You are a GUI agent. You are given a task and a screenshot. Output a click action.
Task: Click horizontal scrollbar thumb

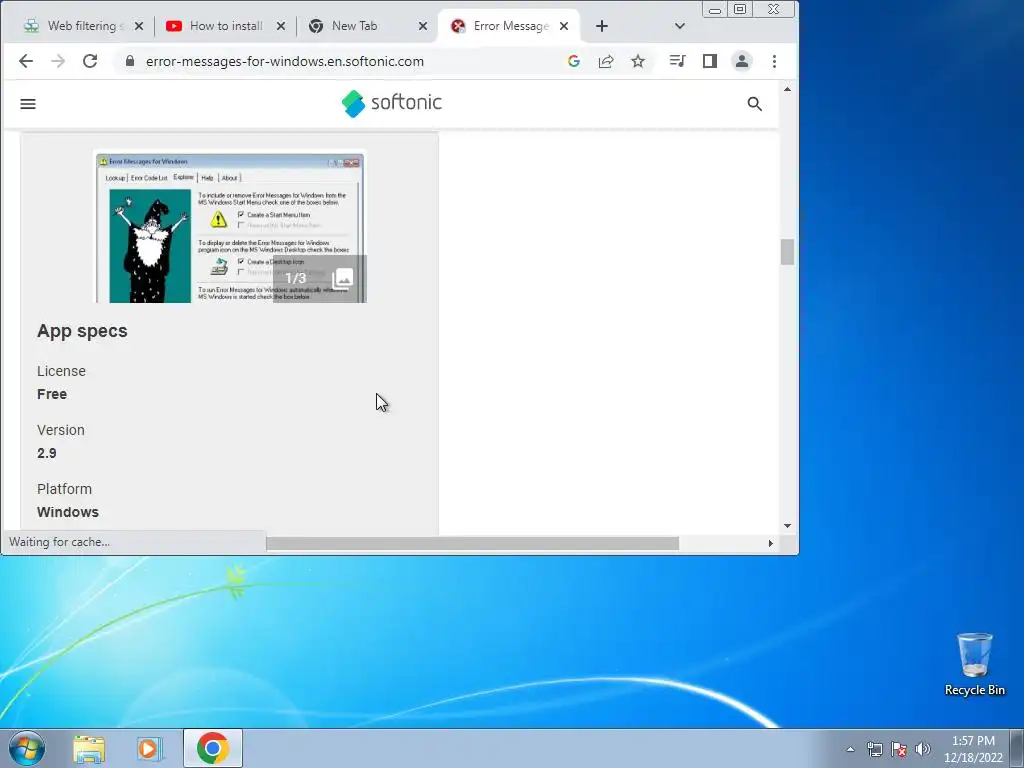pyautogui.click(x=473, y=543)
